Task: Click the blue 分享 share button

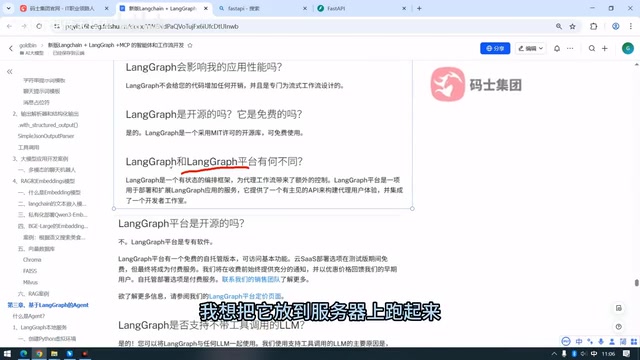Action: pyautogui.click(x=495, y=48)
